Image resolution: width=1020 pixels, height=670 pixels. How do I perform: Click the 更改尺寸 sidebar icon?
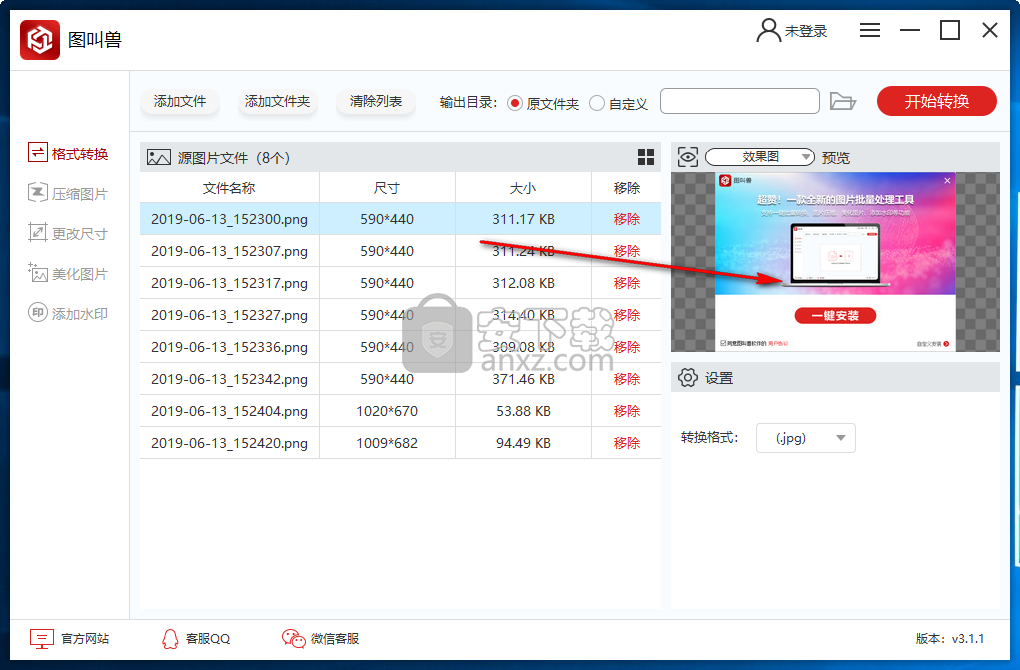[x=38, y=233]
